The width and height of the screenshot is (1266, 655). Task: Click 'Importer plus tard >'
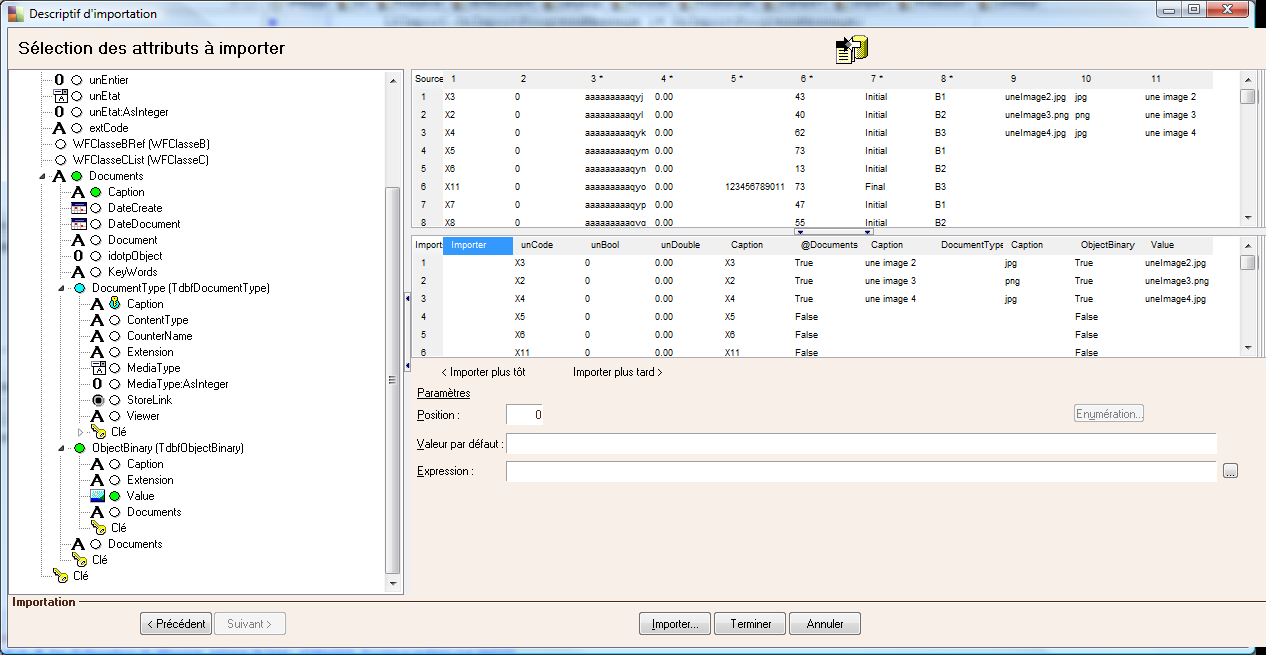coord(618,372)
